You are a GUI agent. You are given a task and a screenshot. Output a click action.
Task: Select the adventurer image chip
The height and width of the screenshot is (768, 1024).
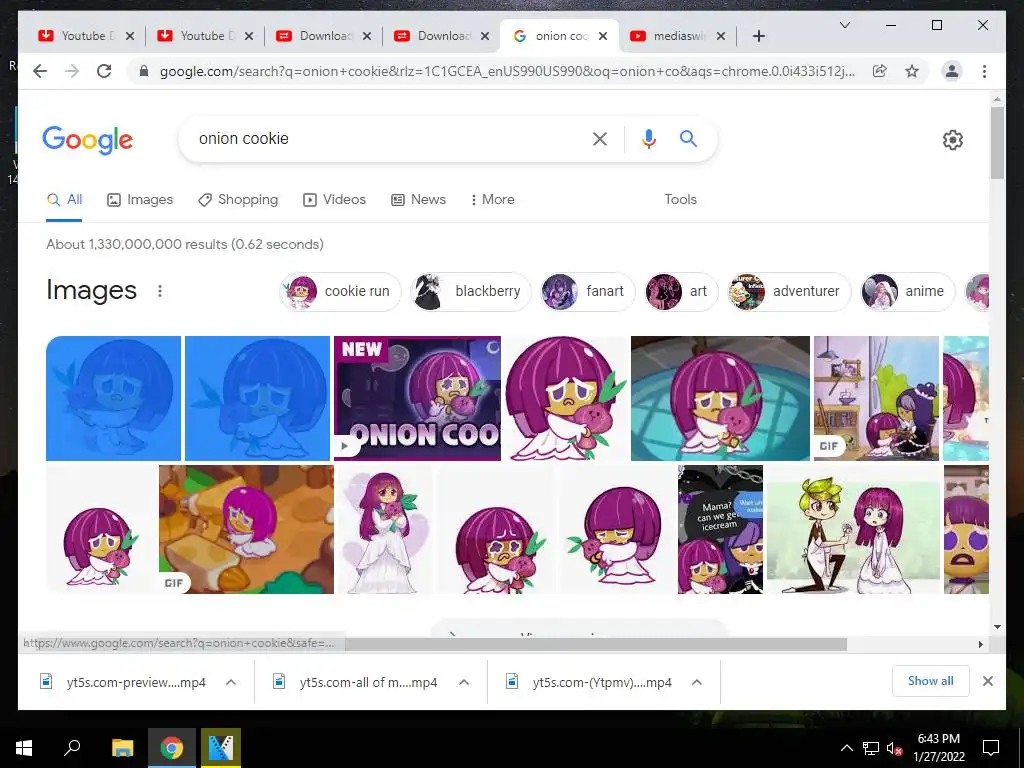point(790,291)
